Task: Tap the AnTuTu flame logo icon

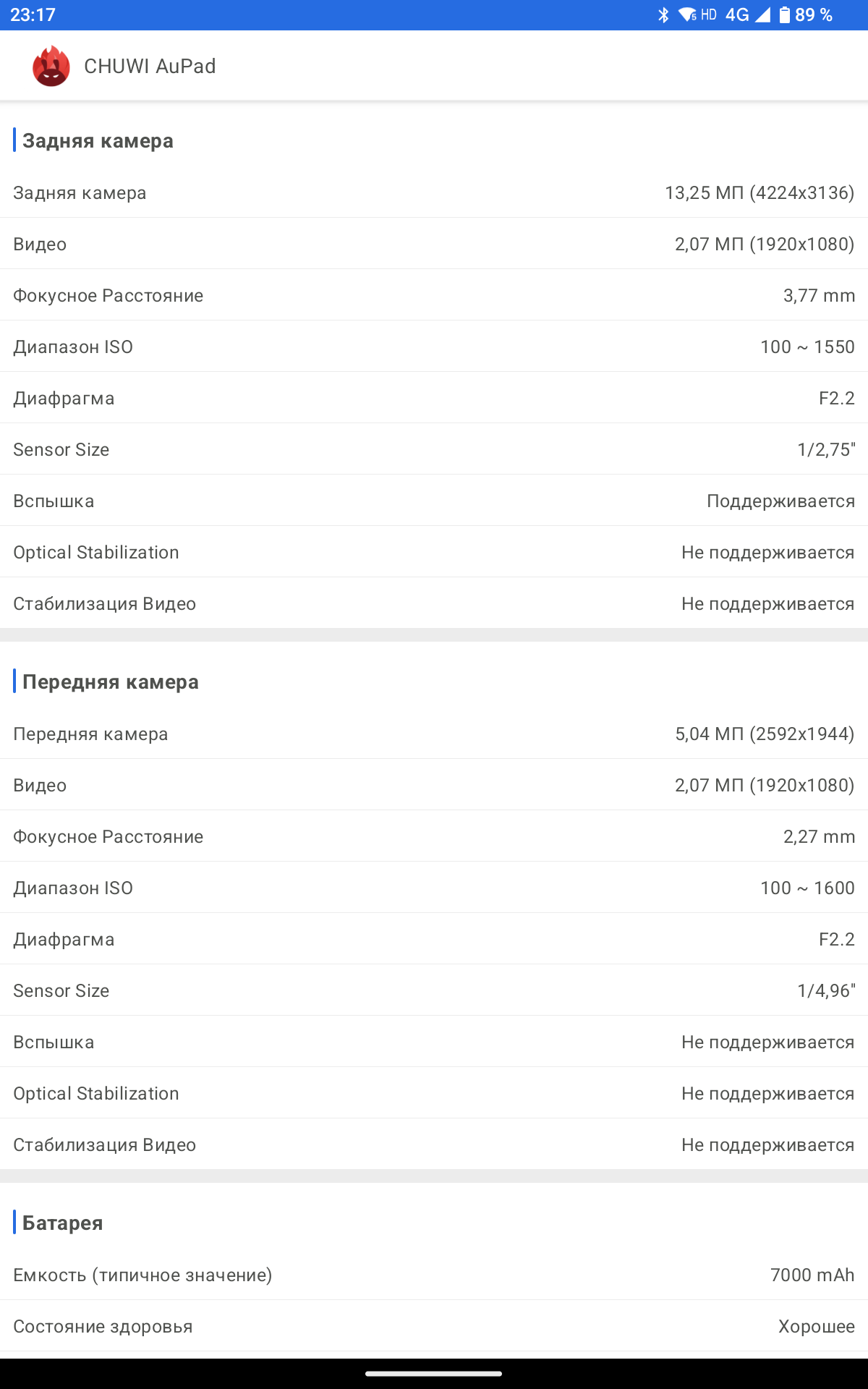Action: point(51,66)
